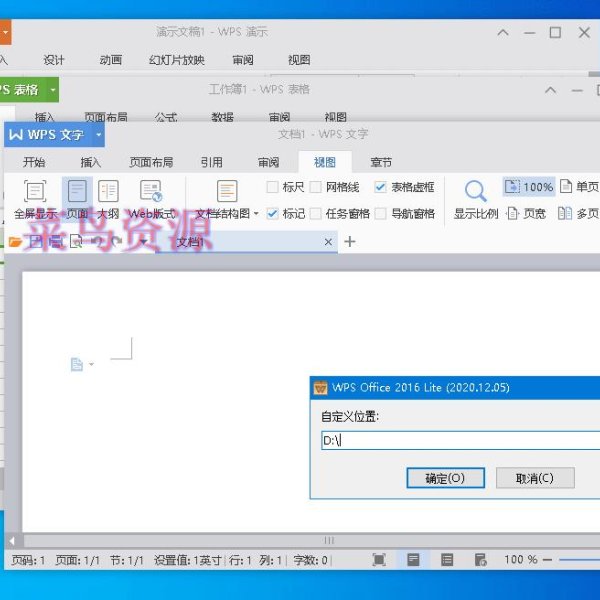
Task: Open the 章节 tab in WPS 文字
Action: [381, 162]
